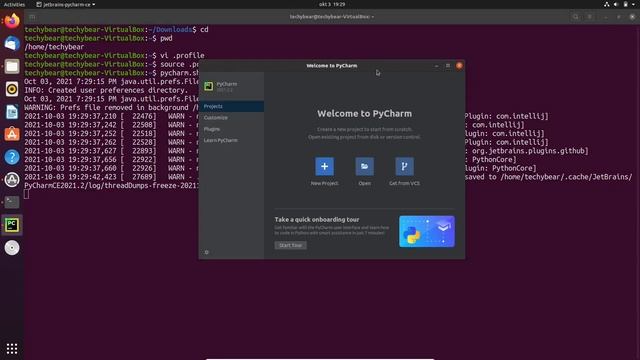Click the New Project label
Screen dimensions: 640x360
(324, 183)
